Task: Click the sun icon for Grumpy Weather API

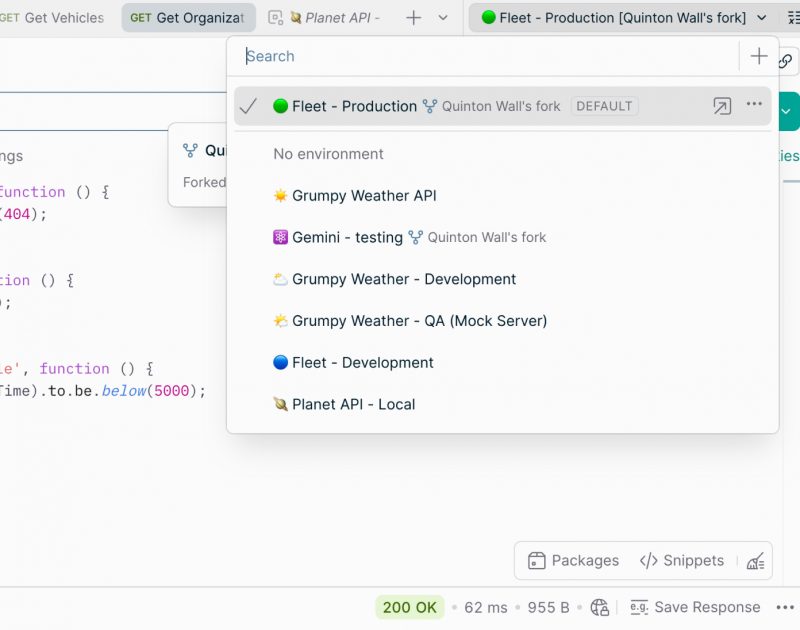Action: tap(280, 196)
